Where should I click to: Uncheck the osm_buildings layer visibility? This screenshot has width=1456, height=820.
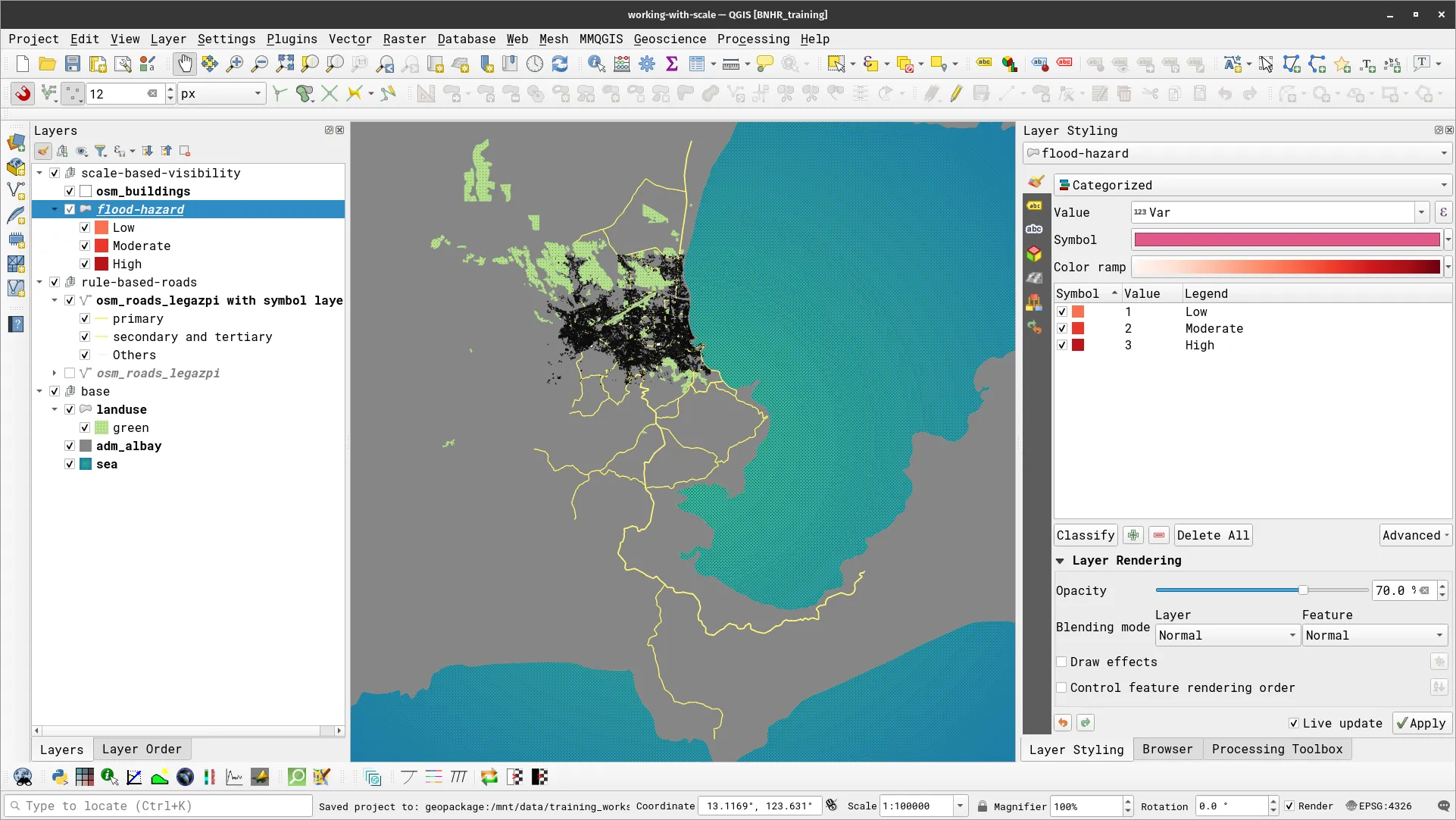pyautogui.click(x=69, y=191)
